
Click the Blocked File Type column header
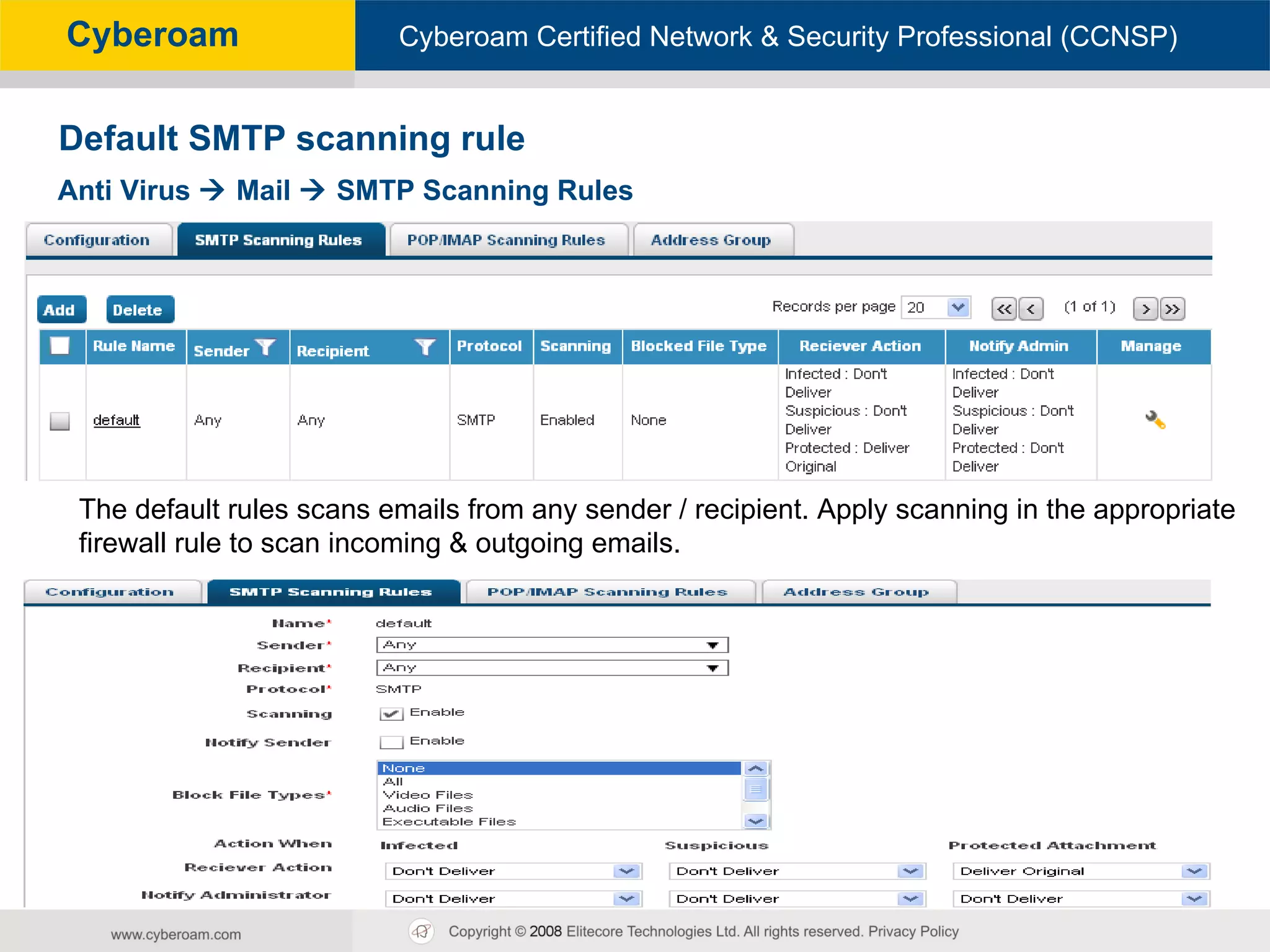699,346
